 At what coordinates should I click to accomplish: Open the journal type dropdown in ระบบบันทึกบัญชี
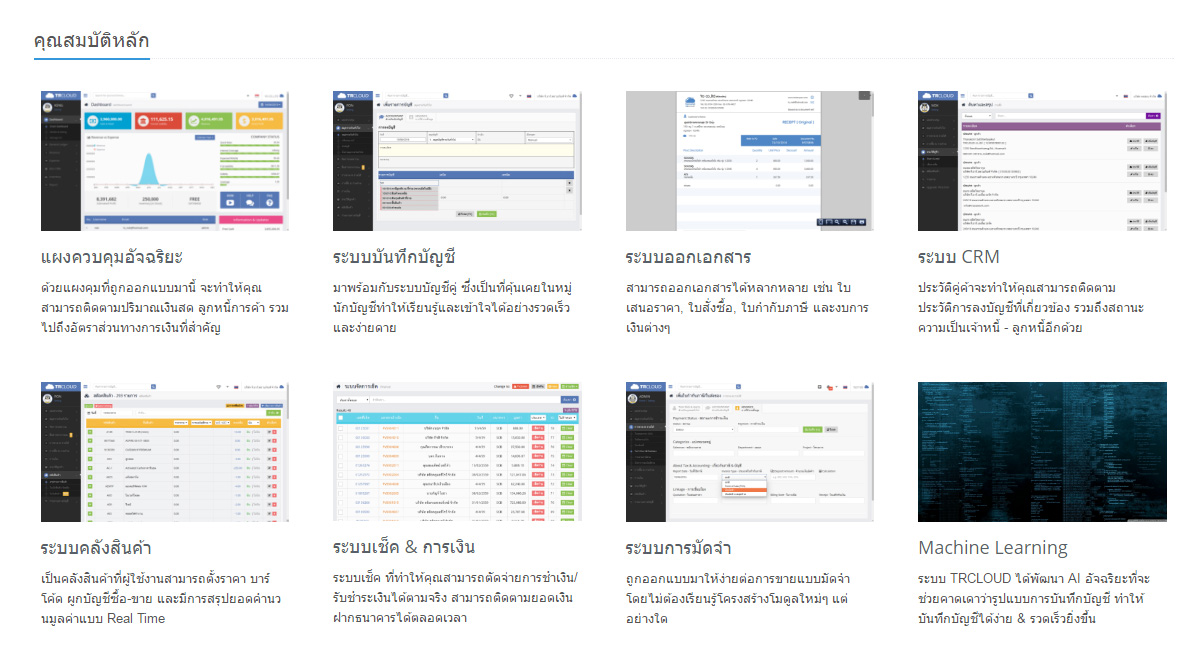[x=451, y=139]
